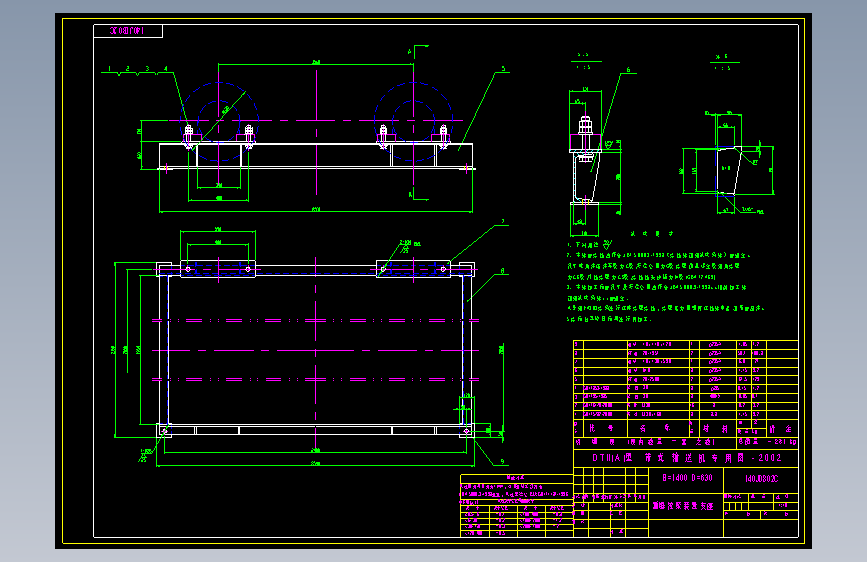Select the drawing number '140.J0802C' in title block

tap(761, 478)
